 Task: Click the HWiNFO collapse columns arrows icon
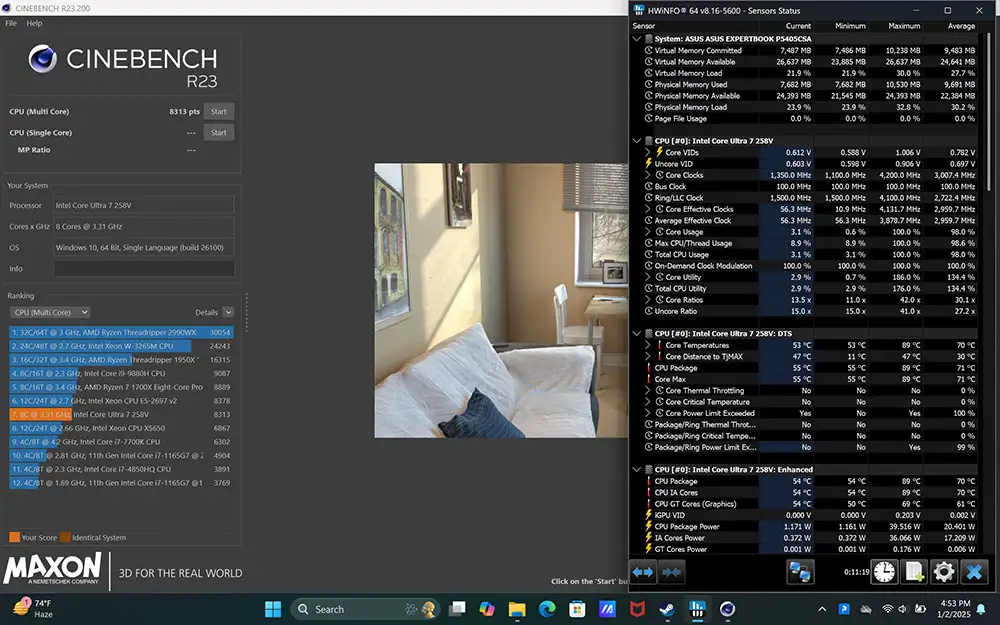tap(672, 572)
